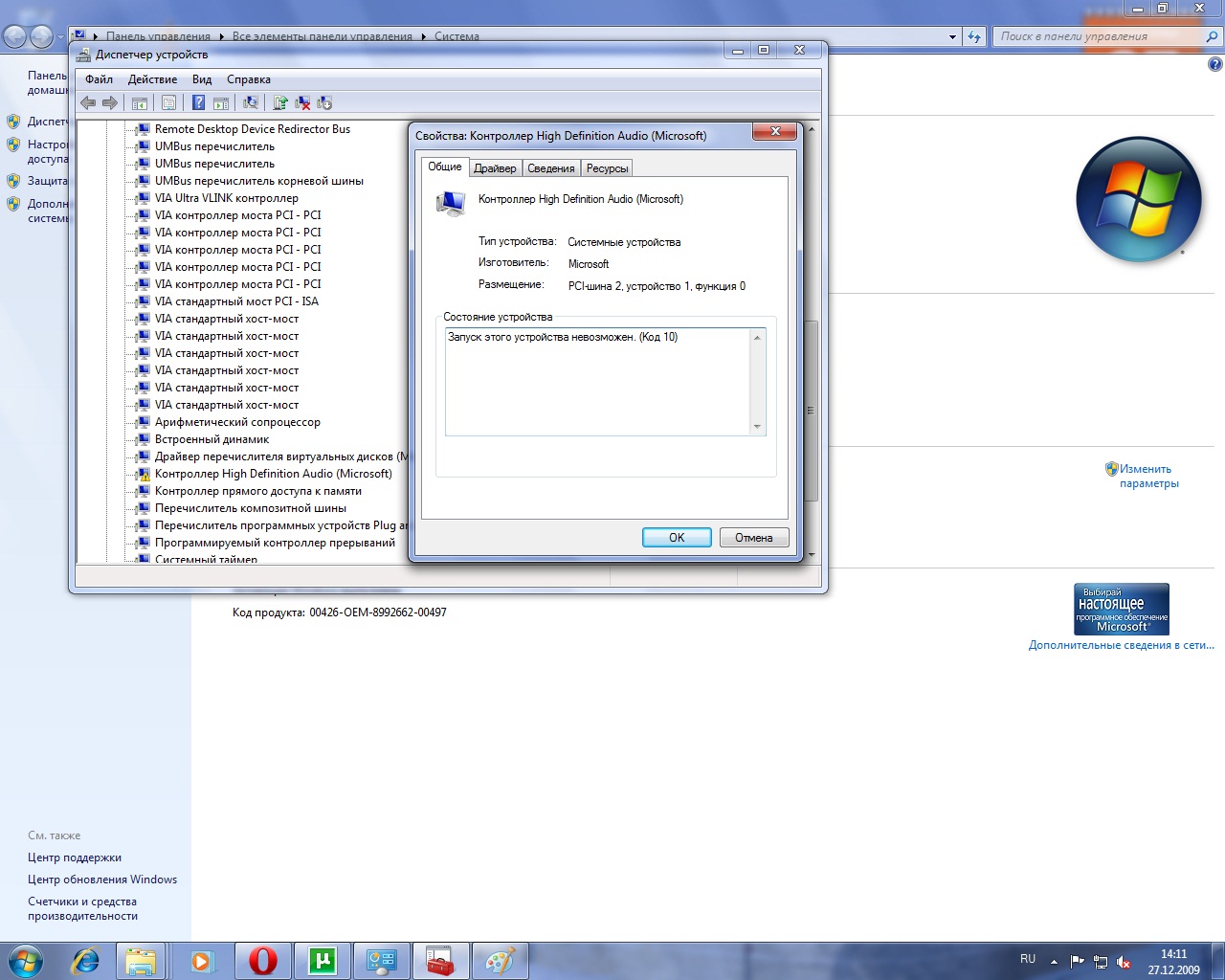Click the Properties icon in Device Manager toolbar
This screenshot has height=980, width=1225.
click(x=168, y=102)
